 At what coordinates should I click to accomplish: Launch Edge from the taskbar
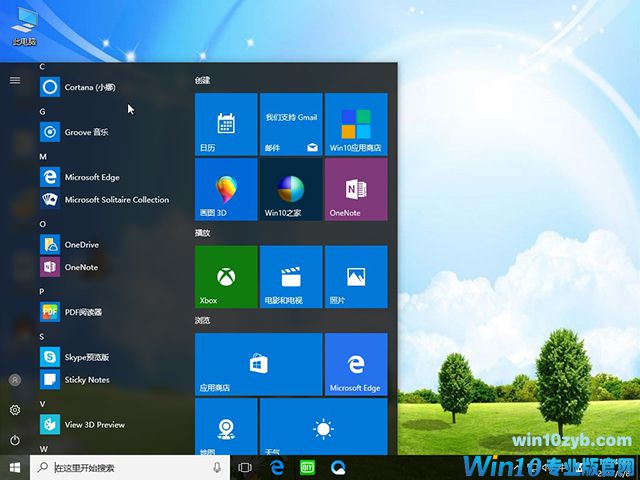pyautogui.click(x=277, y=468)
